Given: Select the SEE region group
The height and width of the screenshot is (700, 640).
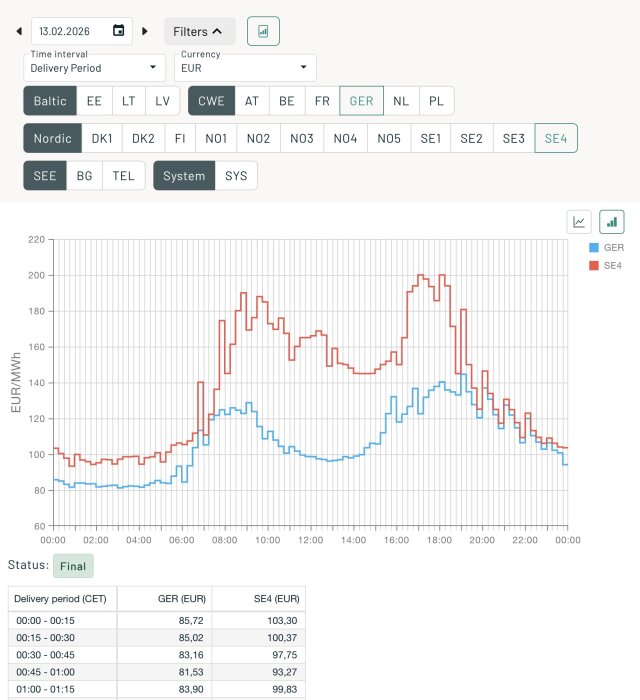Looking at the screenshot, I should pyautogui.click(x=45, y=176).
